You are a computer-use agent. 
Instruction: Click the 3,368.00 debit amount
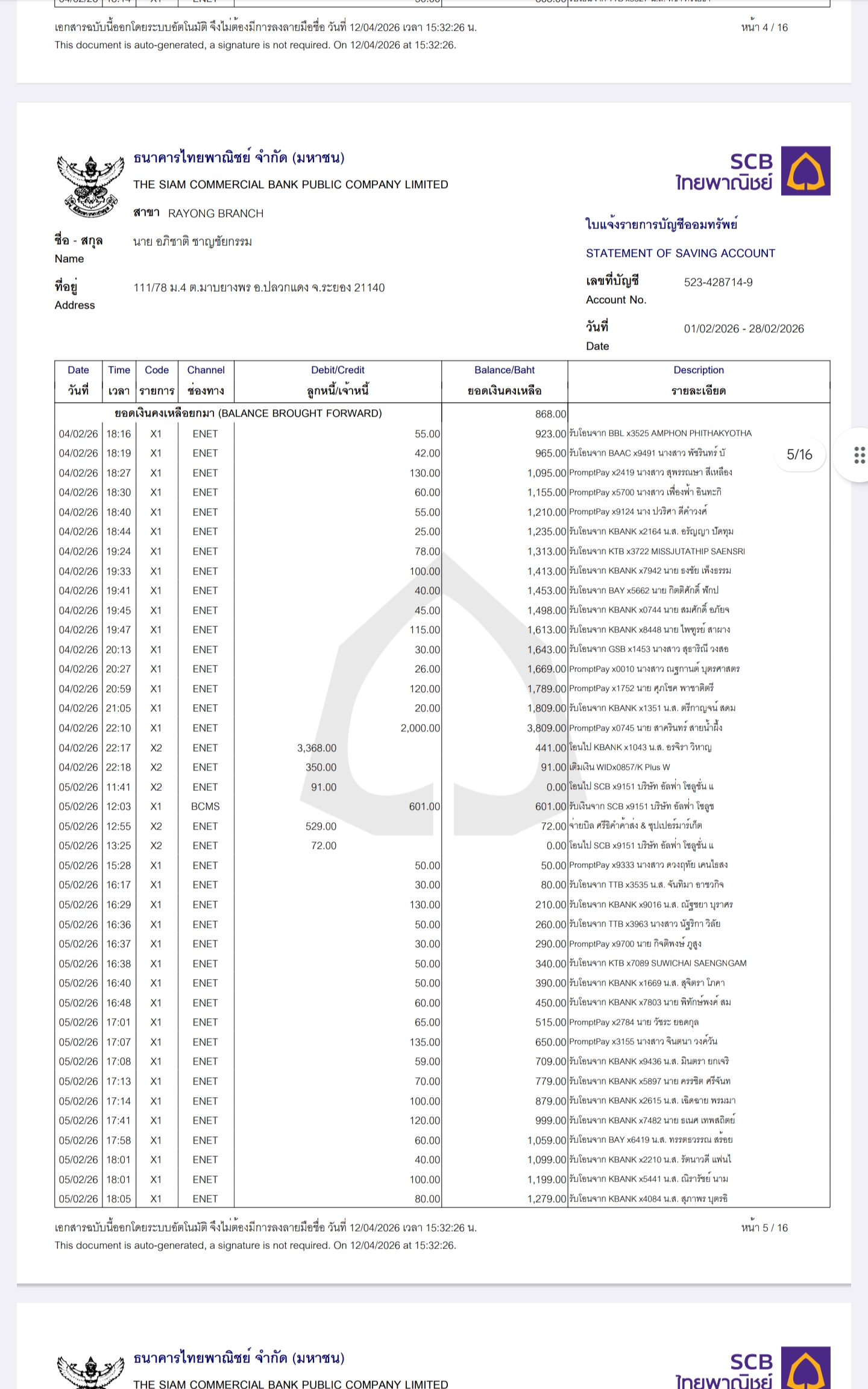[x=316, y=748]
